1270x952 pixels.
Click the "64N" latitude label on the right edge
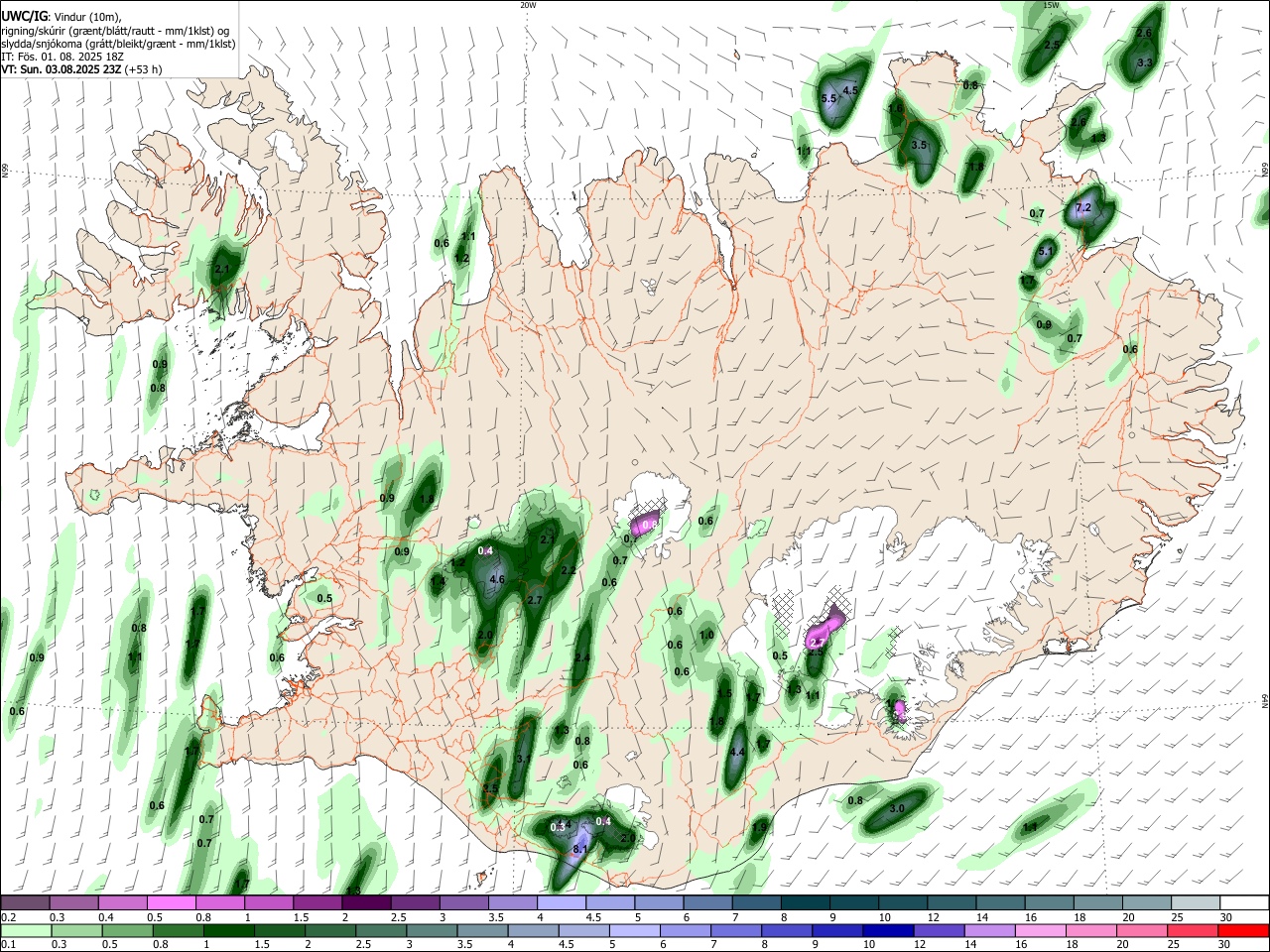1265,699
